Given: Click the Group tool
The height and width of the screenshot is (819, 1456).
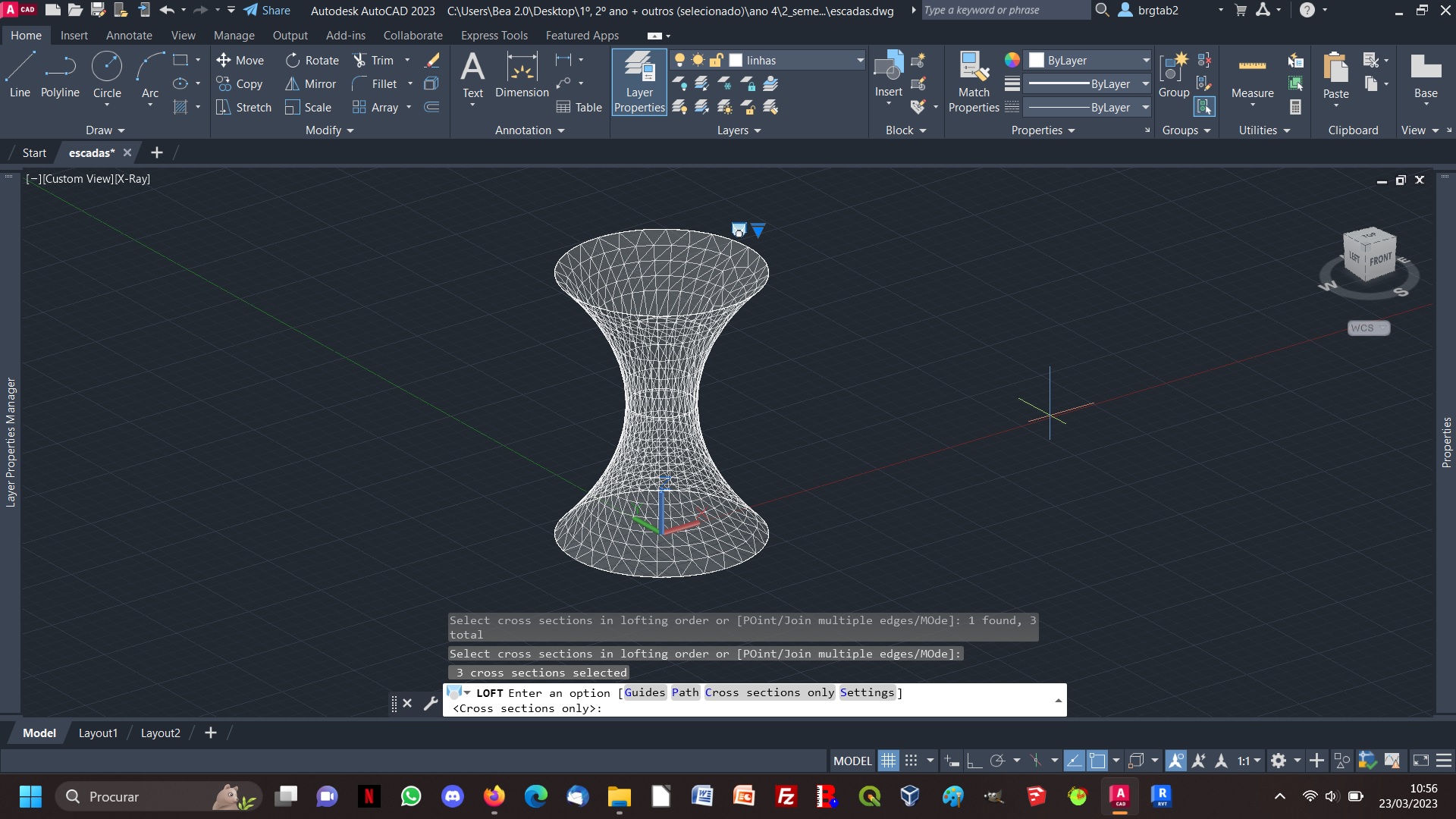Looking at the screenshot, I should pos(1173,75).
